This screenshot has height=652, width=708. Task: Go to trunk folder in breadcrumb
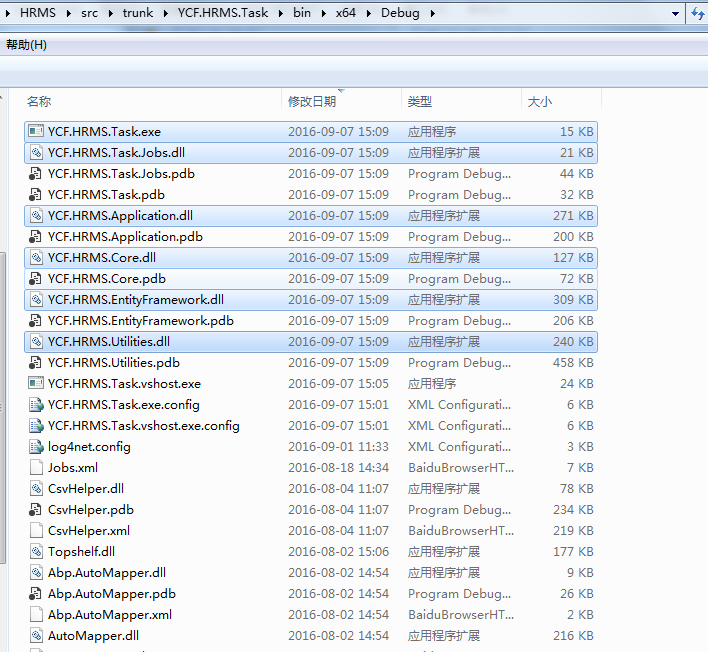(x=138, y=13)
